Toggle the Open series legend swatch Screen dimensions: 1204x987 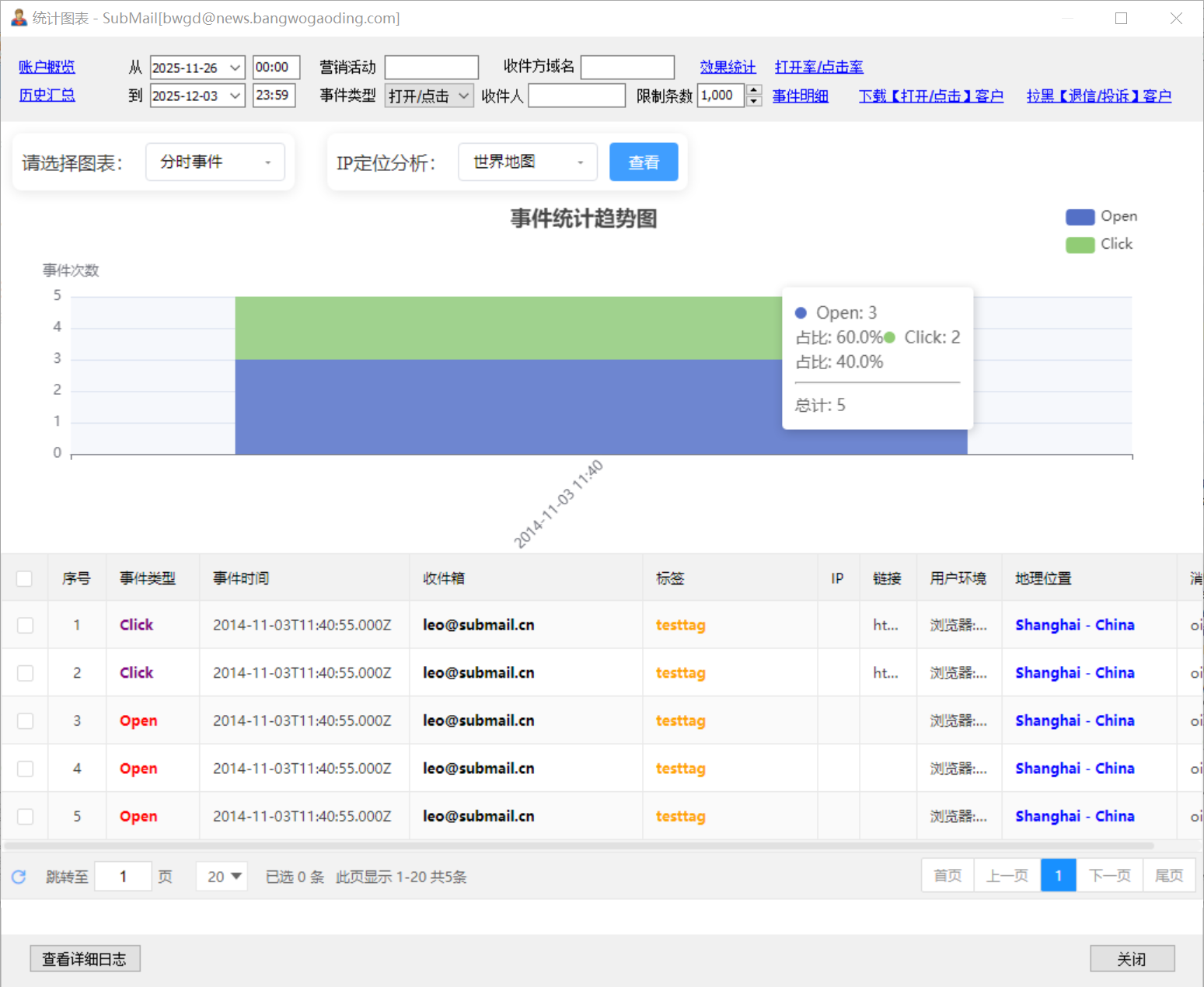[1080, 217]
